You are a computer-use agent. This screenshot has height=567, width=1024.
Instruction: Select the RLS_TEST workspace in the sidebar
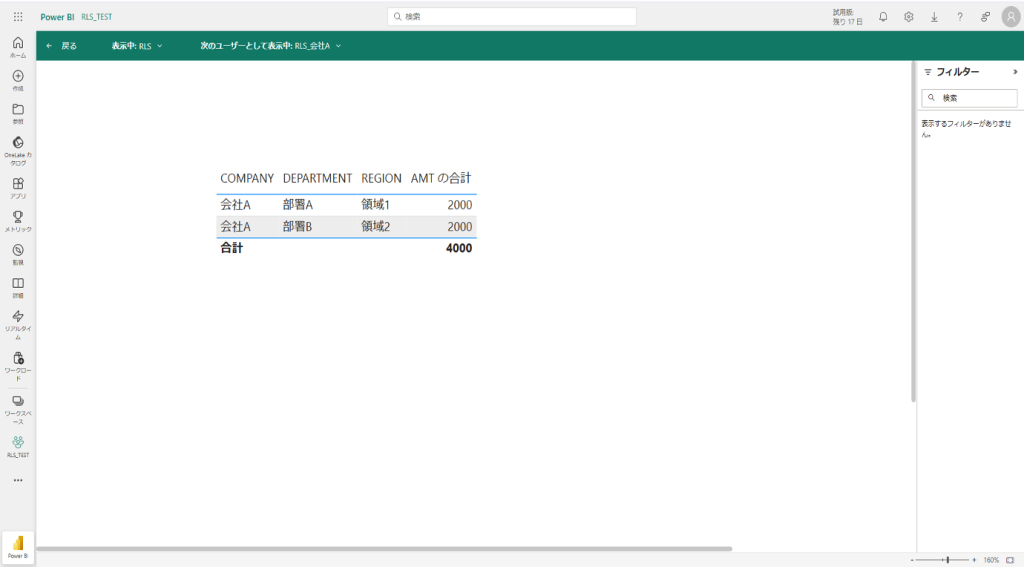point(18,445)
